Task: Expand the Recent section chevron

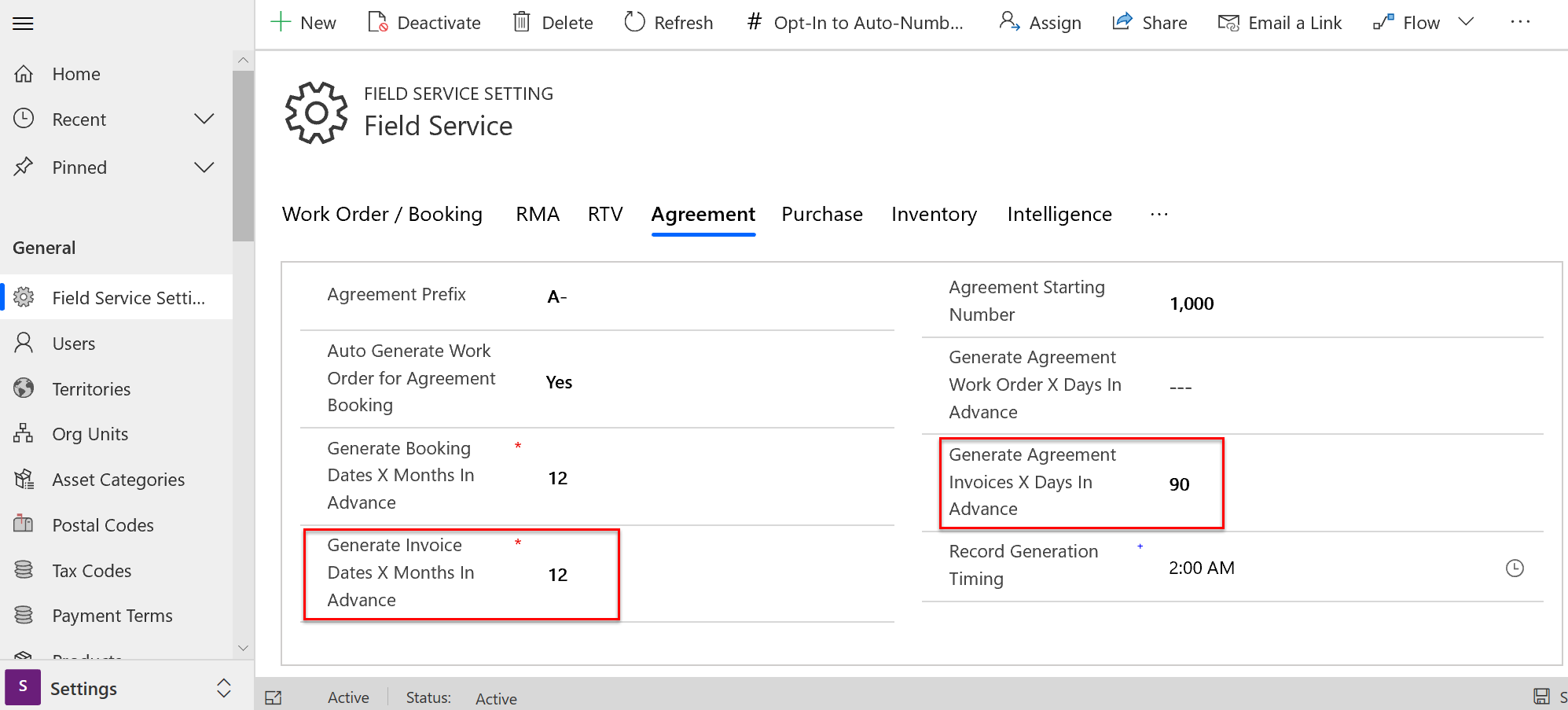Action: tap(204, 119)
